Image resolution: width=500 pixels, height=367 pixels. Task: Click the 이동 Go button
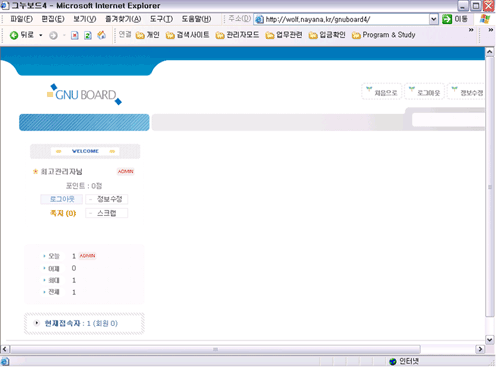455,19
